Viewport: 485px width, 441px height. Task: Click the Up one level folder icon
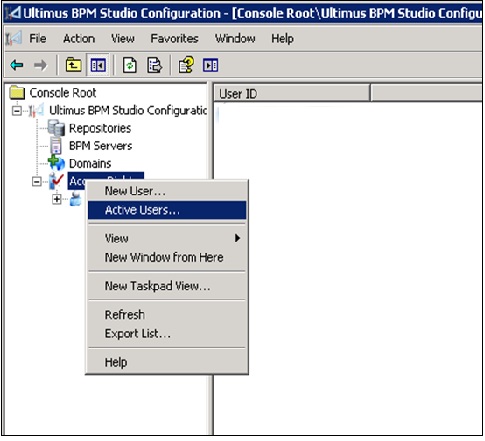pyautogui.click(x=73, y=65)
